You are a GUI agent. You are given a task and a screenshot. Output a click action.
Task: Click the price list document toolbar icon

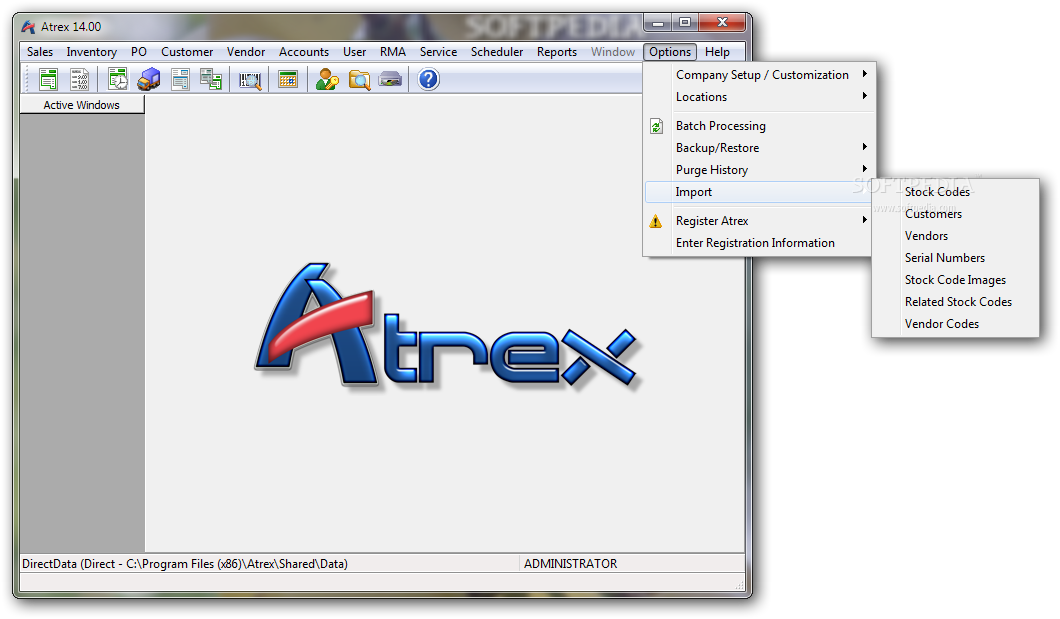79,80
